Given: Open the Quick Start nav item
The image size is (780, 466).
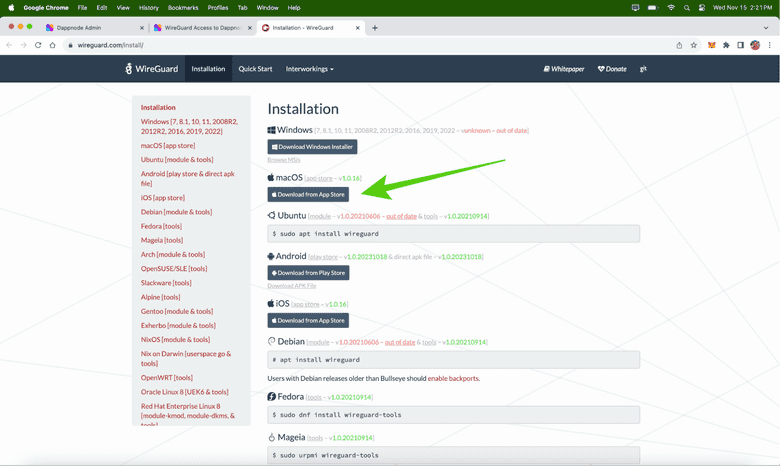Looking at the screenshot, I should (255, 69).
